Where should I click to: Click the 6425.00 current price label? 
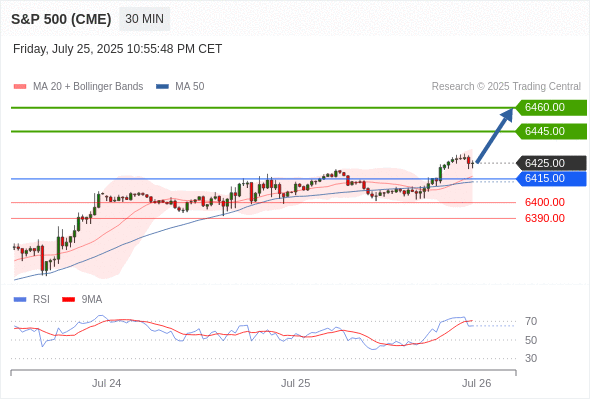551,163
